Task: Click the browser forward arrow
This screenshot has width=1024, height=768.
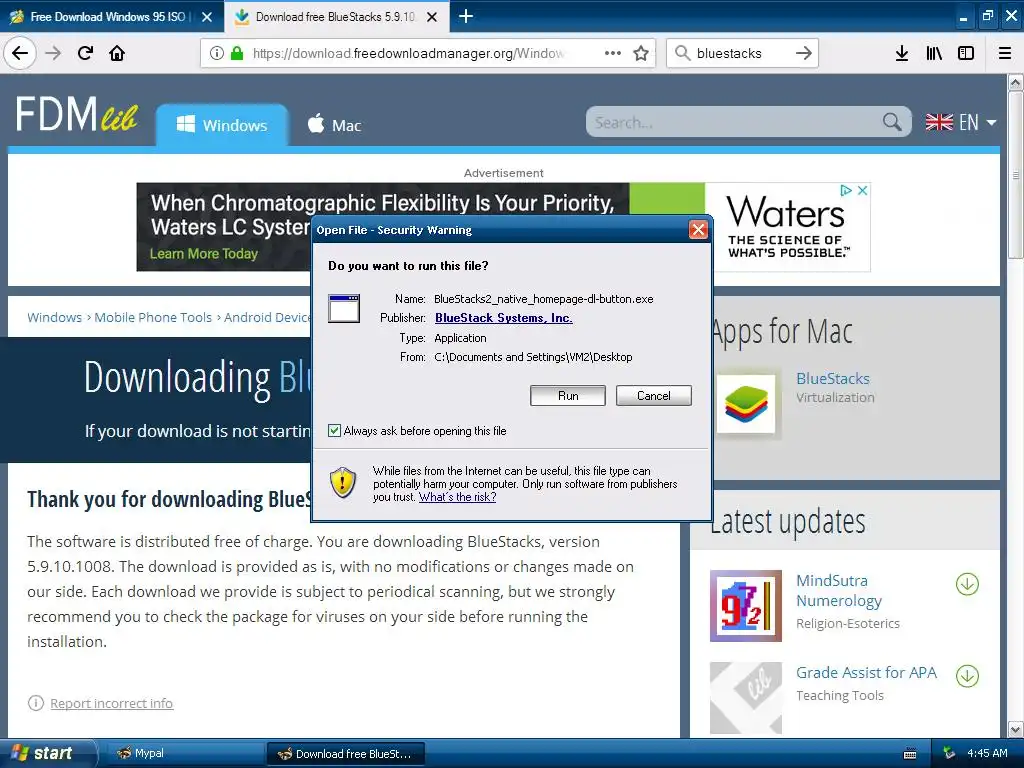Action: (x=53, y=53)
